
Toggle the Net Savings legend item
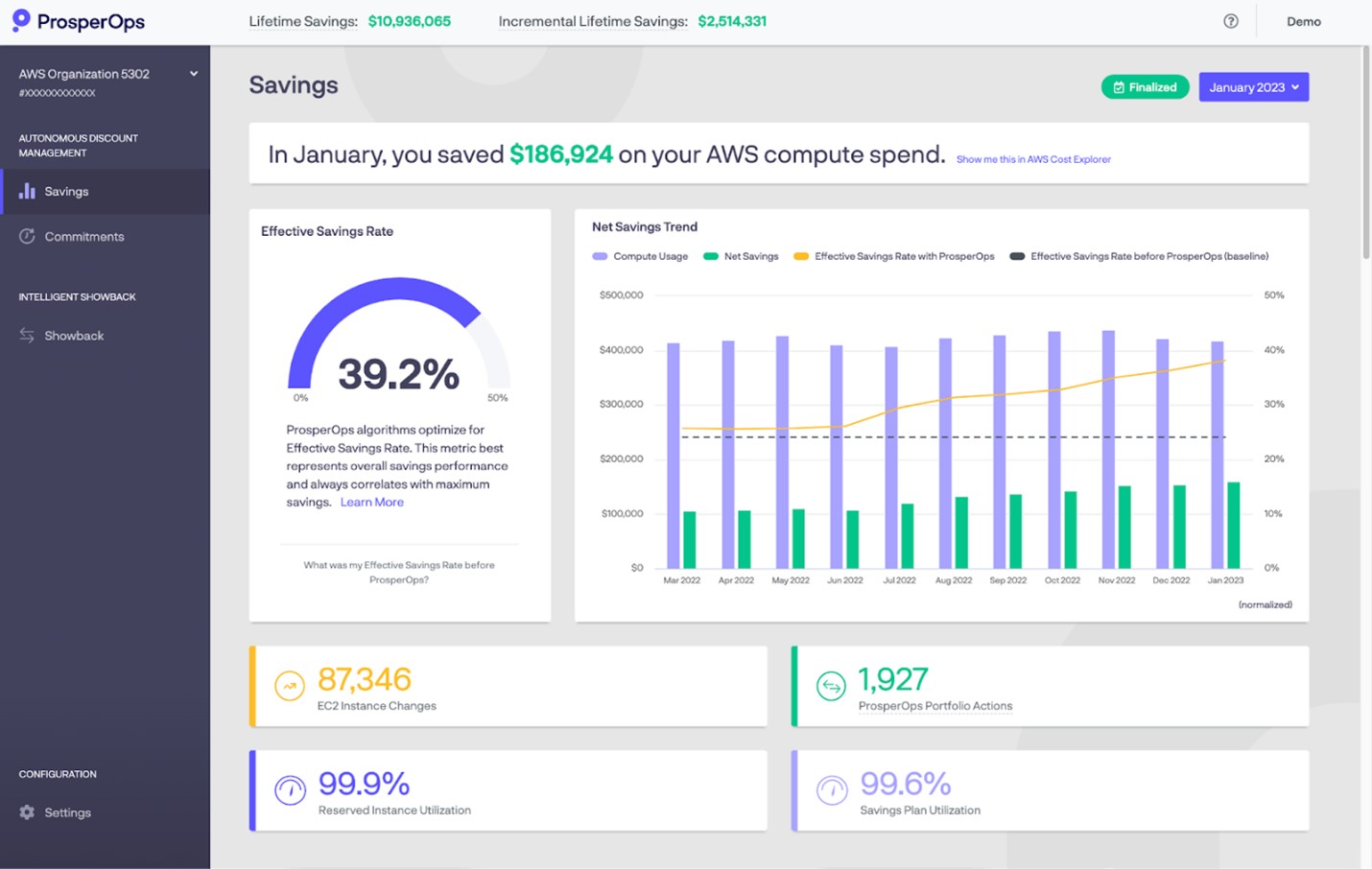pos(740,256)
